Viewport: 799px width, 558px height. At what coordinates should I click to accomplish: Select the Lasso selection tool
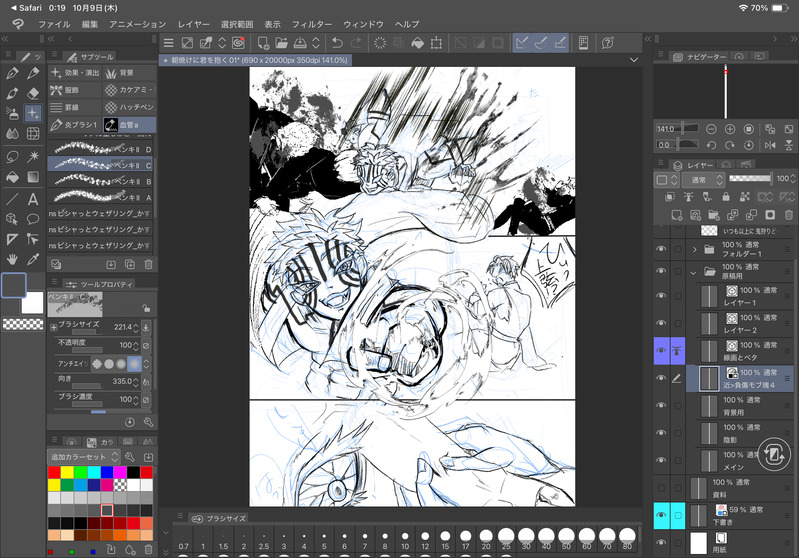click(12, 156)
